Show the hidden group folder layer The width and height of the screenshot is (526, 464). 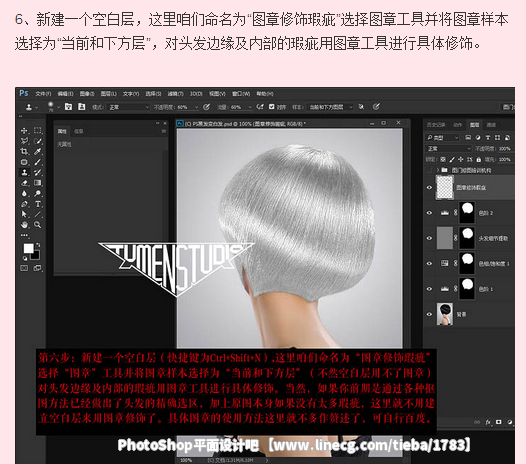point(429,170)
